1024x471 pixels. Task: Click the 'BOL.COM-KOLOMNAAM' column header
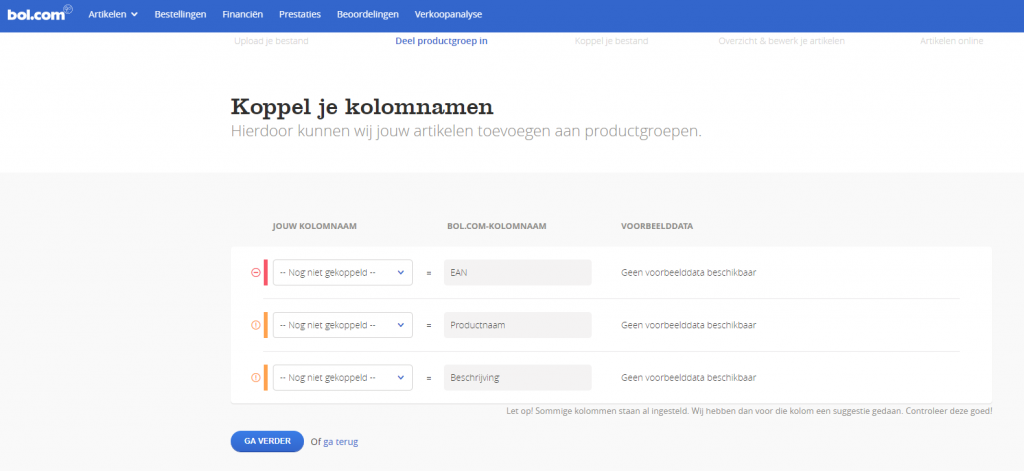(x=495, y=227)
